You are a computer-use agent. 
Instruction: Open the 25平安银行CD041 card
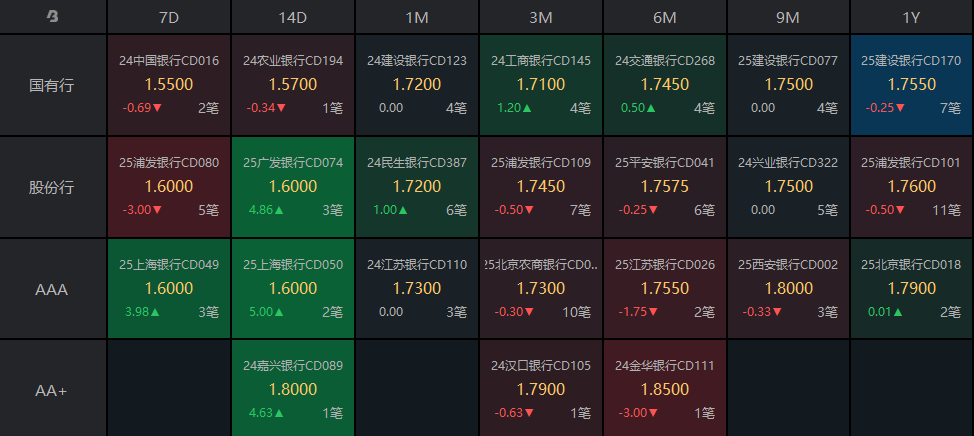pos(665,187)
